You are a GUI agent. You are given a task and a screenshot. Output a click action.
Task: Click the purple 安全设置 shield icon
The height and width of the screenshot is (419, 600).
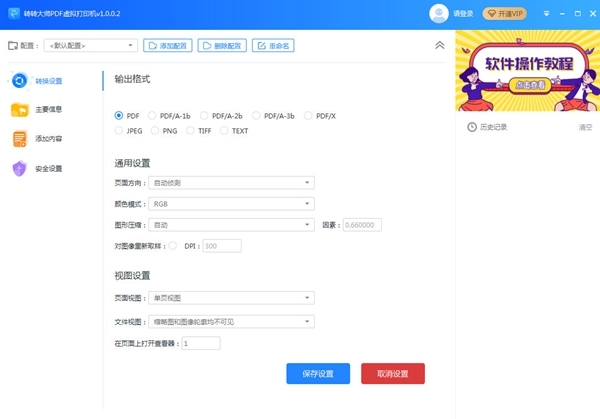pos(20,168)
